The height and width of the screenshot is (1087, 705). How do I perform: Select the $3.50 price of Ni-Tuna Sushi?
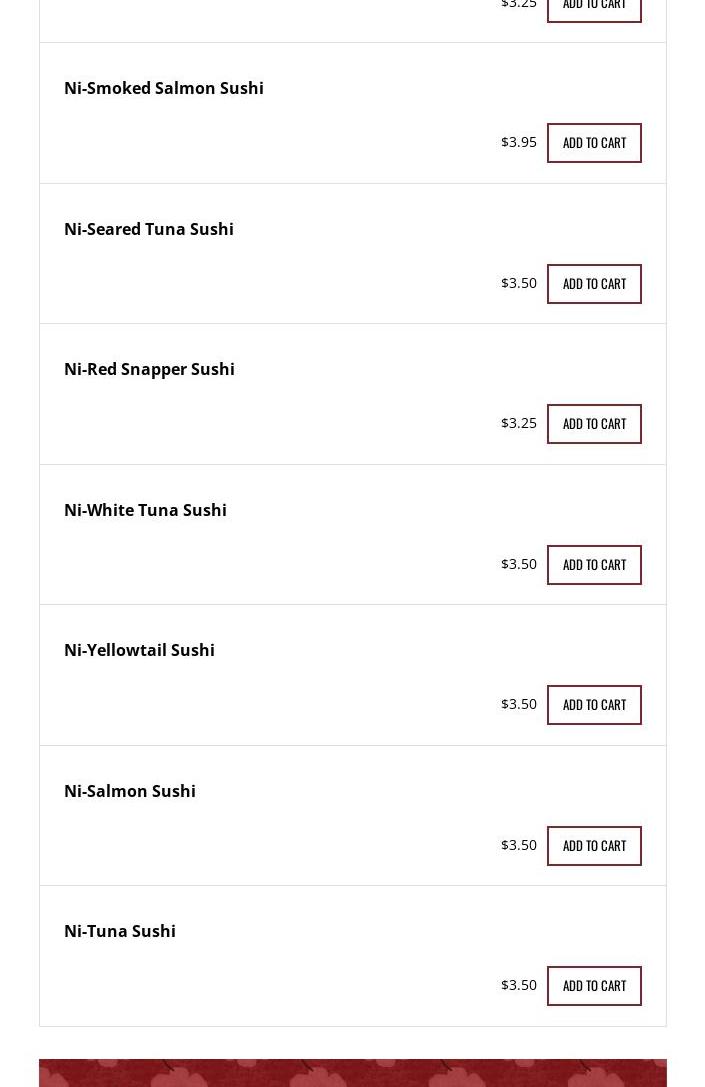coord(519,985)
